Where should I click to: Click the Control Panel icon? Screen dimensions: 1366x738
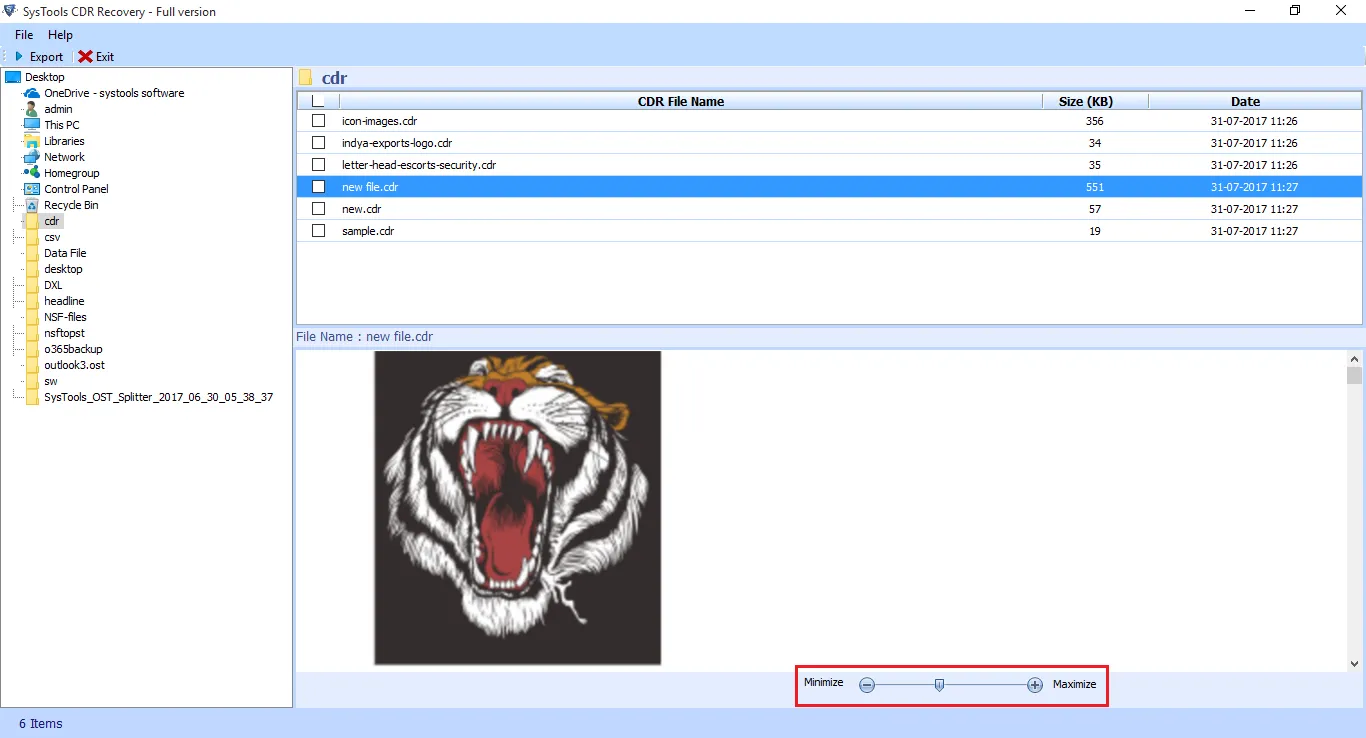pyautogui.click(x=32, y=189)
